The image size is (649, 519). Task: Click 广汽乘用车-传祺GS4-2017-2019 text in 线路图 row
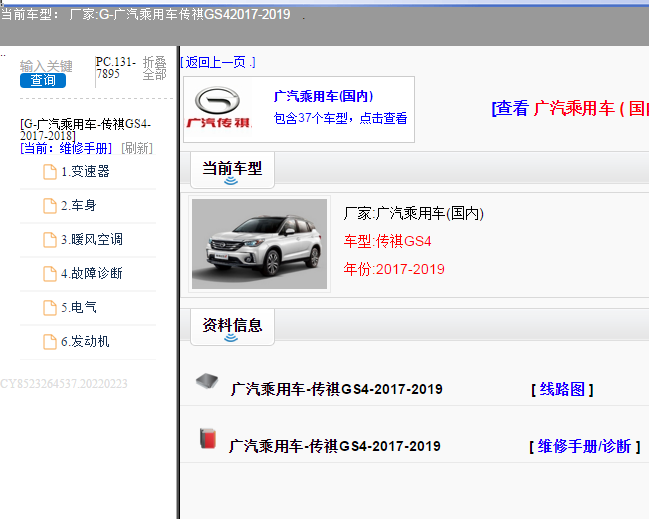[337, 389]
